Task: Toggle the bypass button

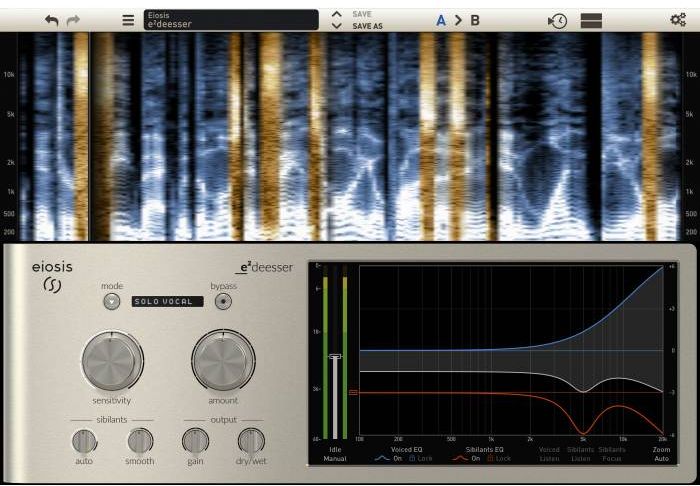Action: [223, 302]
